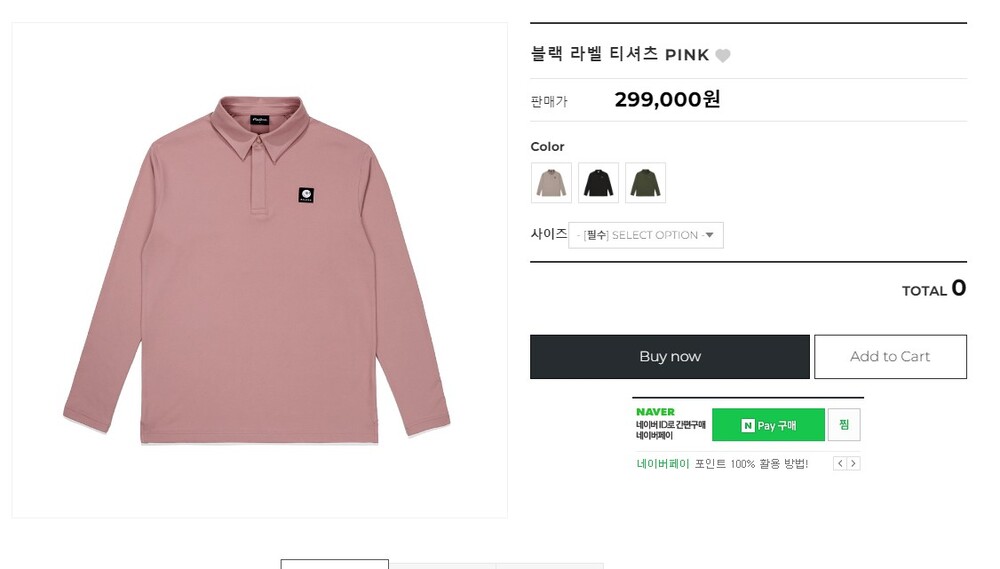Choose the black shirt color option
Image resolution: width=1000 pixels, height=569 pixels.
598,183
